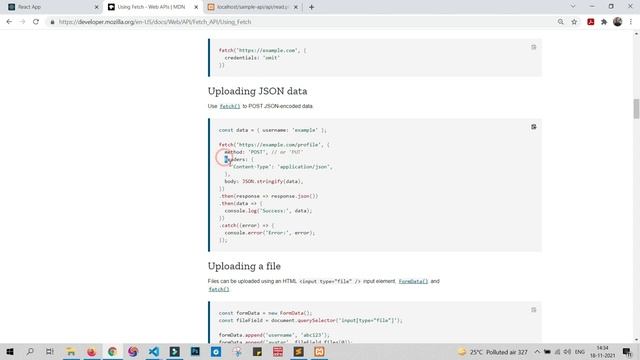Open Task View on the taskbar

pos(50,351)
